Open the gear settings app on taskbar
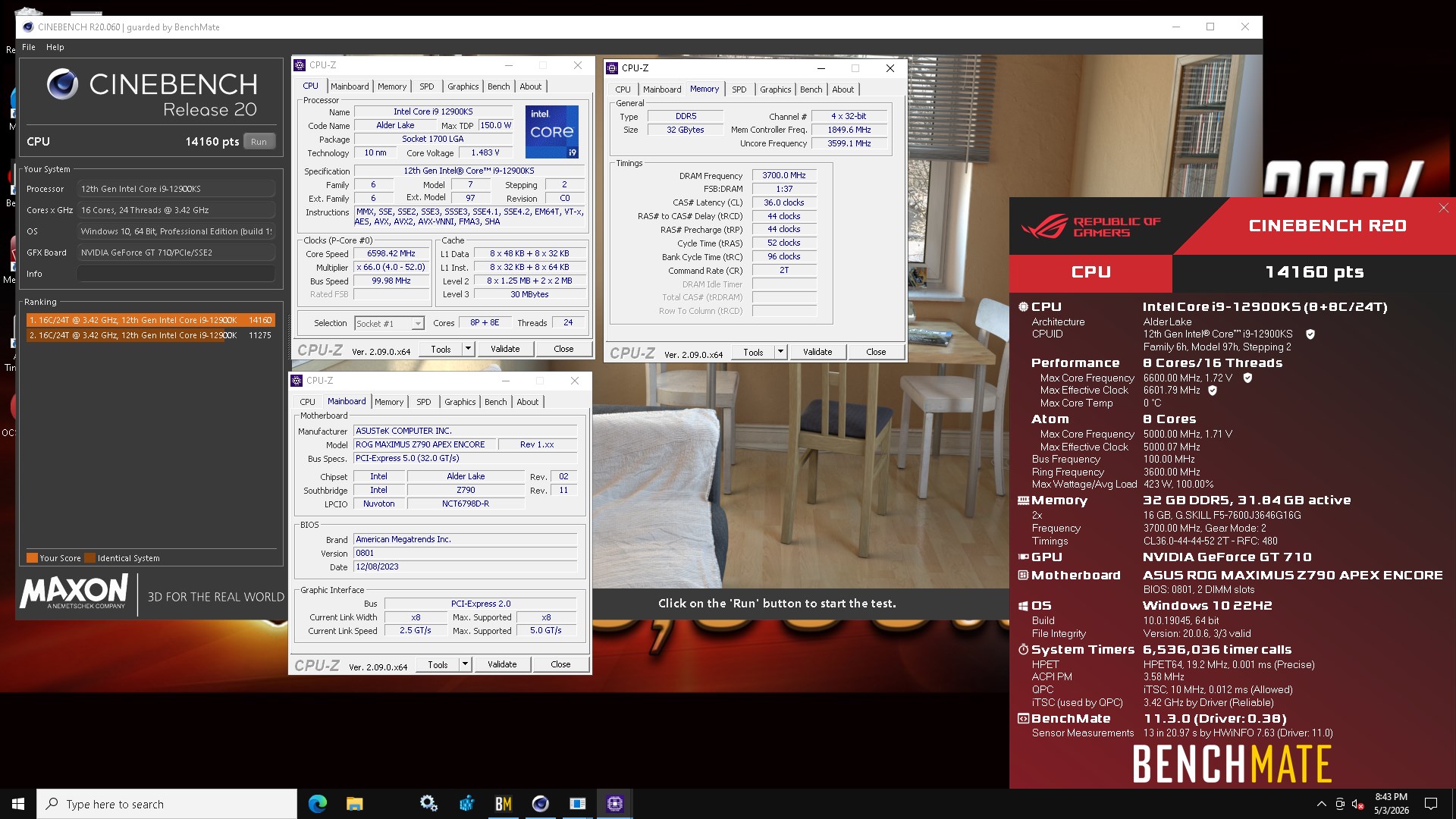 tap(428, 804)
